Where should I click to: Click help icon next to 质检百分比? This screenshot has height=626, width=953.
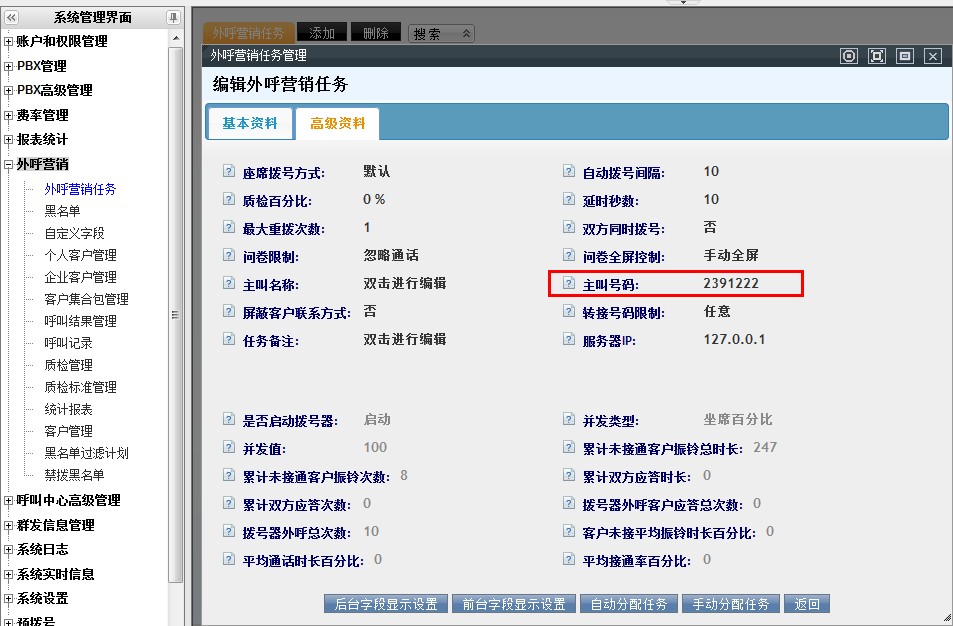229,199
